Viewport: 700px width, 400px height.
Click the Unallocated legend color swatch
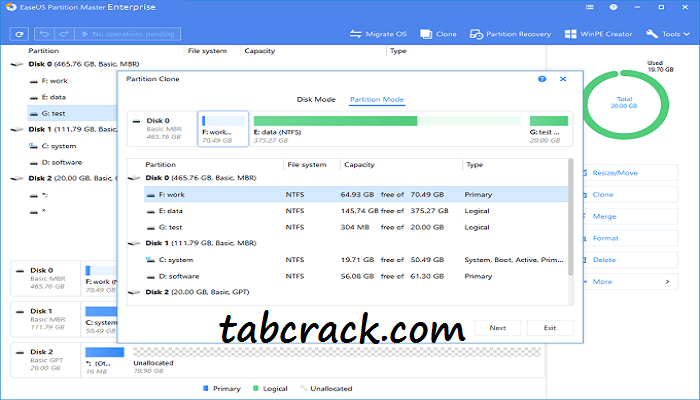point(304,388)
